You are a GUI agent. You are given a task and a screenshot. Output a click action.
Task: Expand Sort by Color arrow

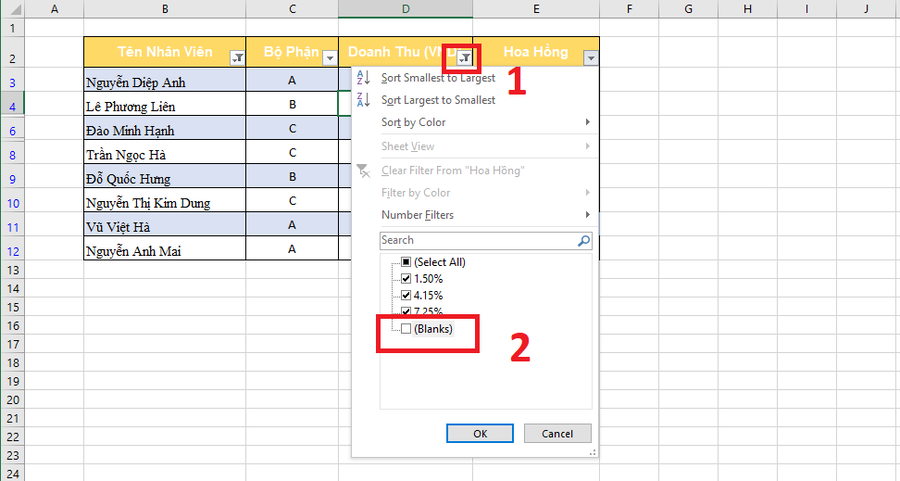coord(587,122)
